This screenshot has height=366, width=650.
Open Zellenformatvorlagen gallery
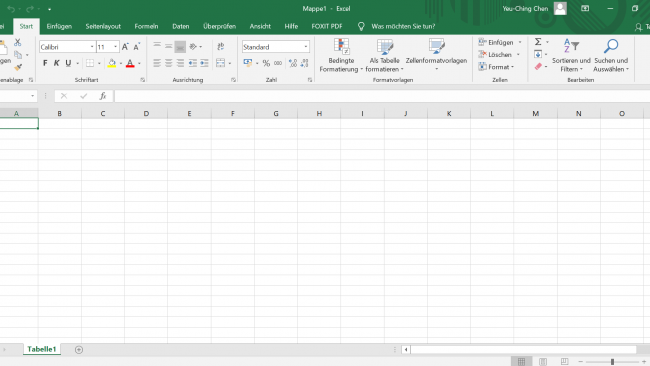(436, 56)
